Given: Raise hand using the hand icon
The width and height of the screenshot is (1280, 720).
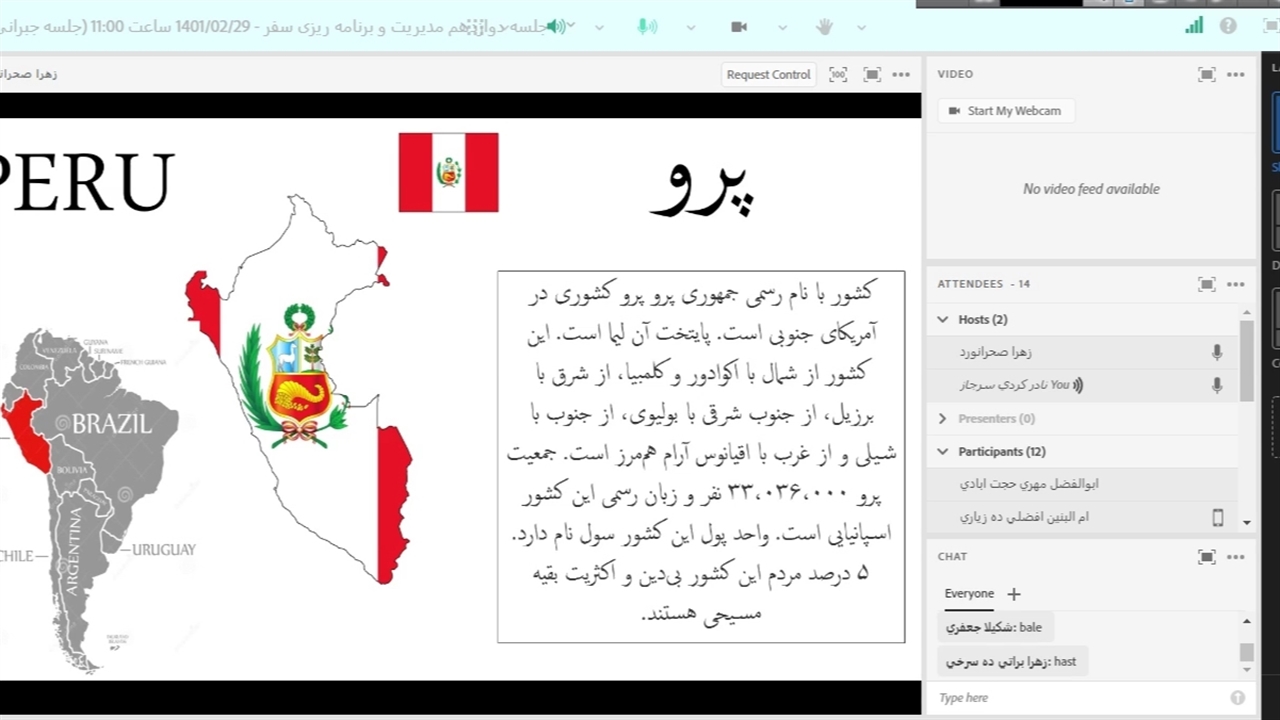Looking at the screenshot, I should pos(824,27).
